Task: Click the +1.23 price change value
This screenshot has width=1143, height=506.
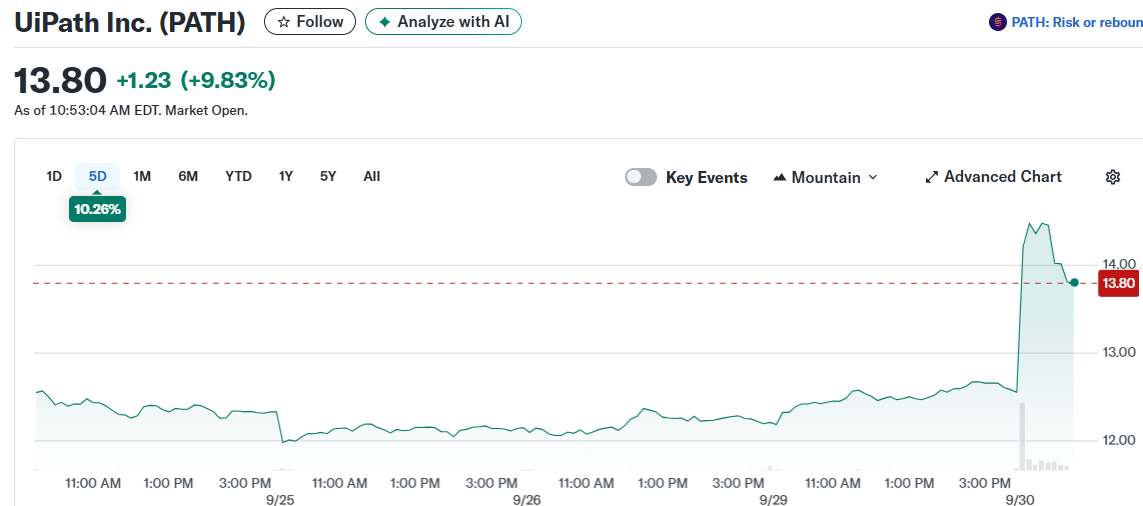Action: [x=144, y=80]
